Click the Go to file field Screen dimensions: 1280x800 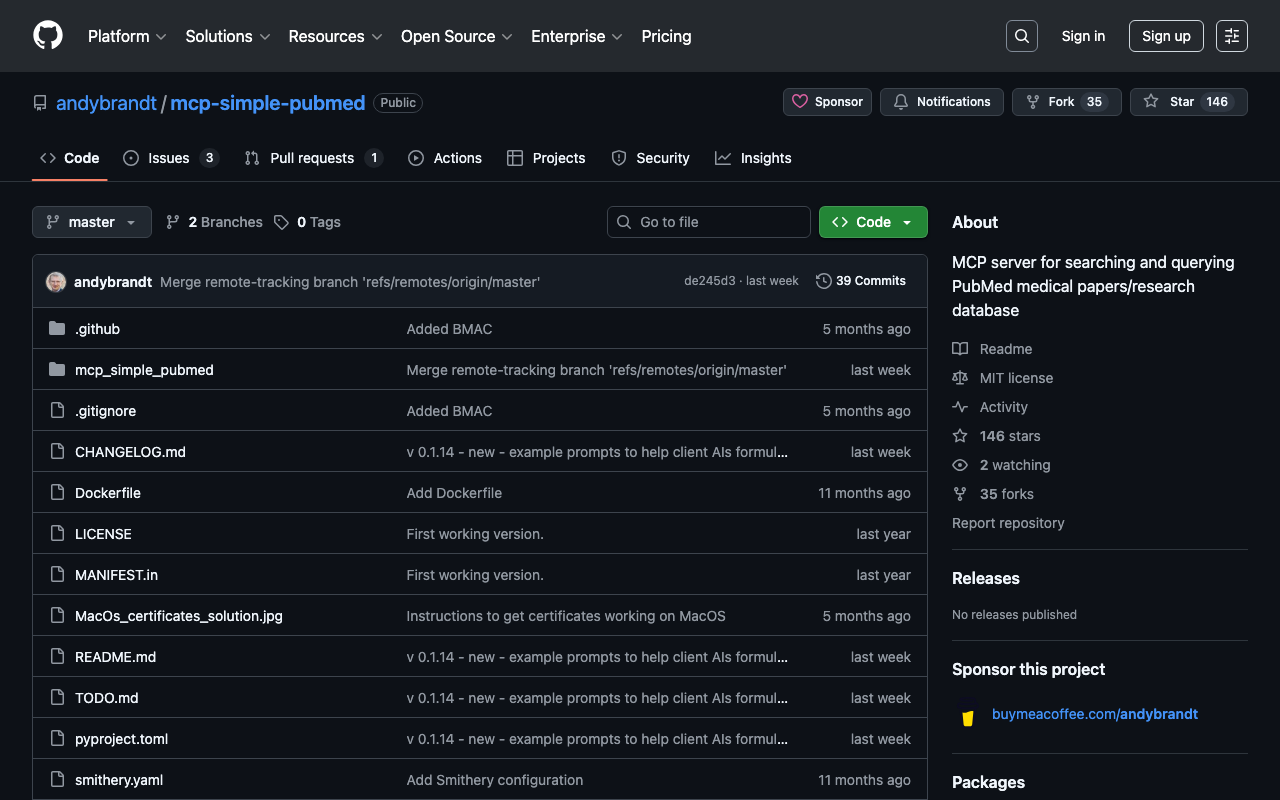(709, 222)
